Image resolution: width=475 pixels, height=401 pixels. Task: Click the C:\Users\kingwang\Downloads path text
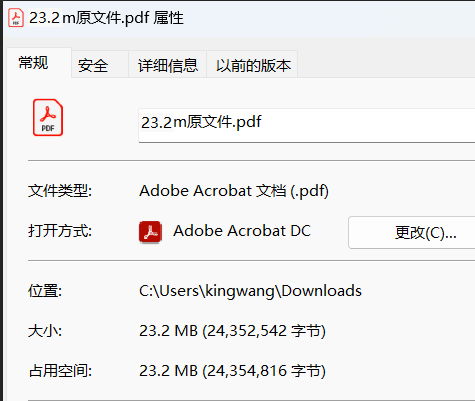[x=250, y=291]
